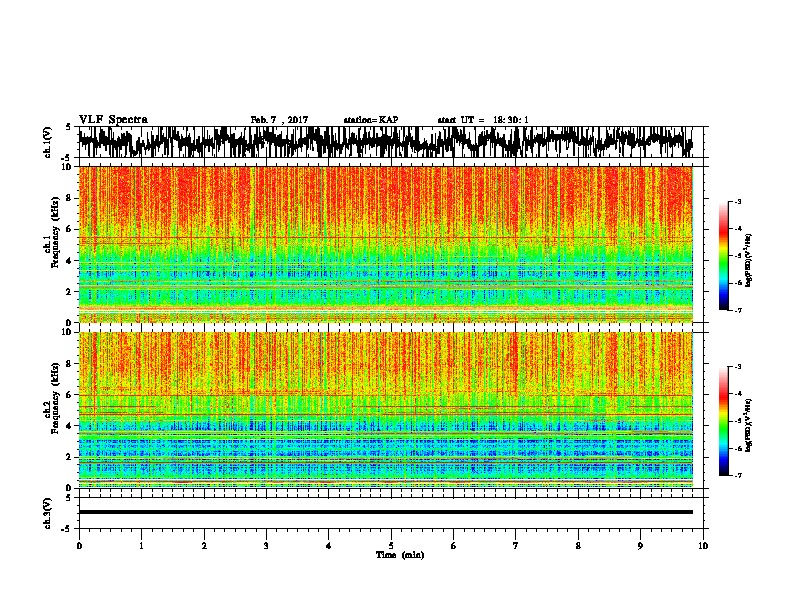Viewport: 792px width, 612px height.
Task: Click the "ch.1(V)" waveform axis label
Action: point(48,142)
